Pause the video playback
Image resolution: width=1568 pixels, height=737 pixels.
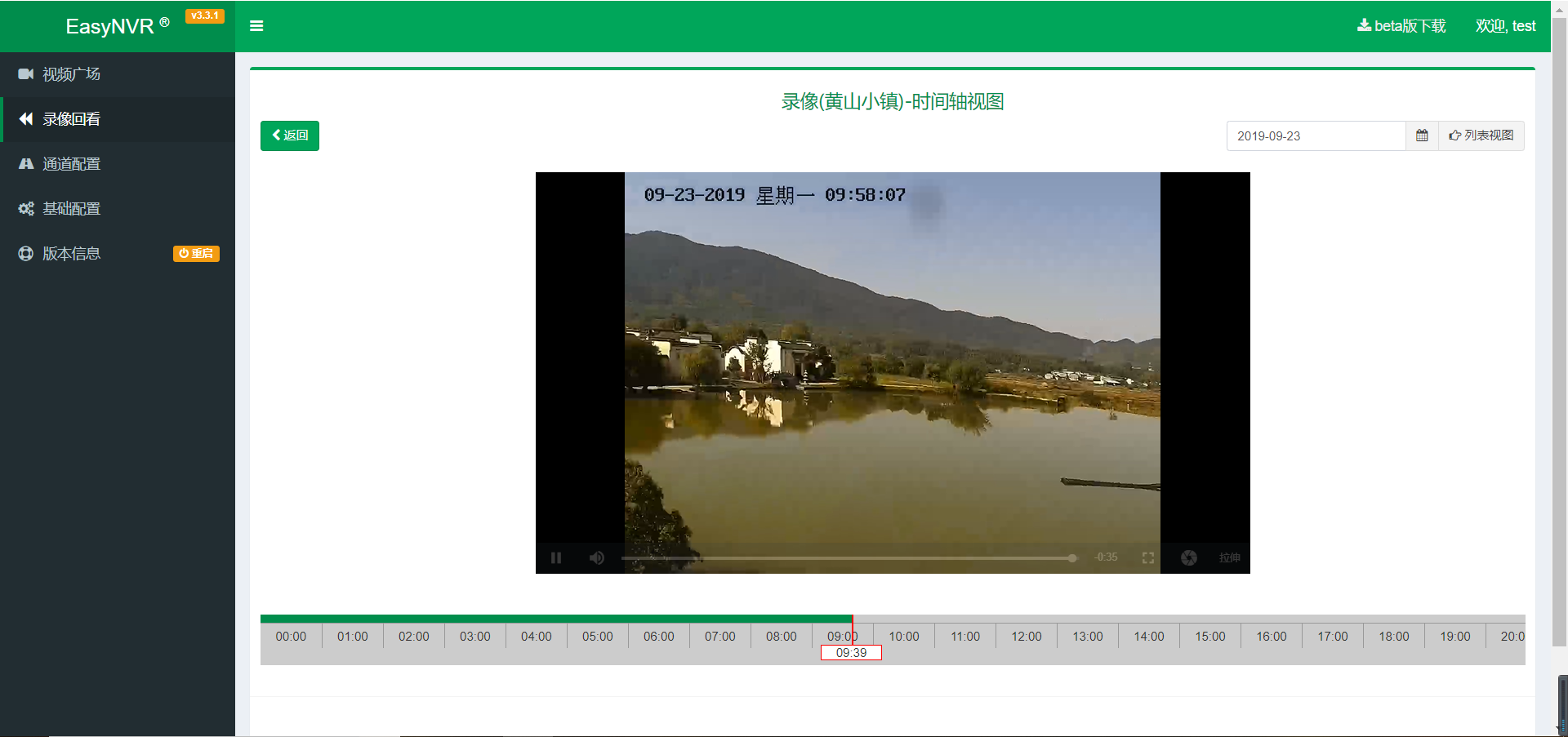[x=556, y=557]
